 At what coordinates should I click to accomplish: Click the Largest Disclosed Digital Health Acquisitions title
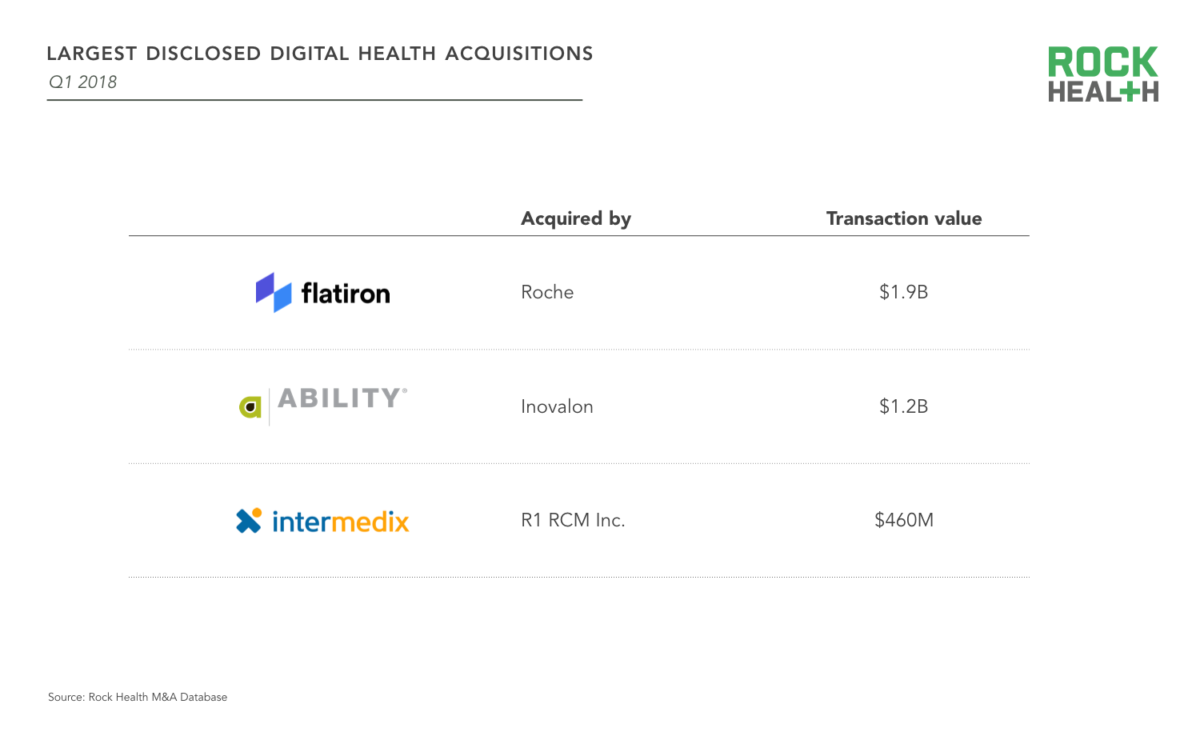[320, 54]
